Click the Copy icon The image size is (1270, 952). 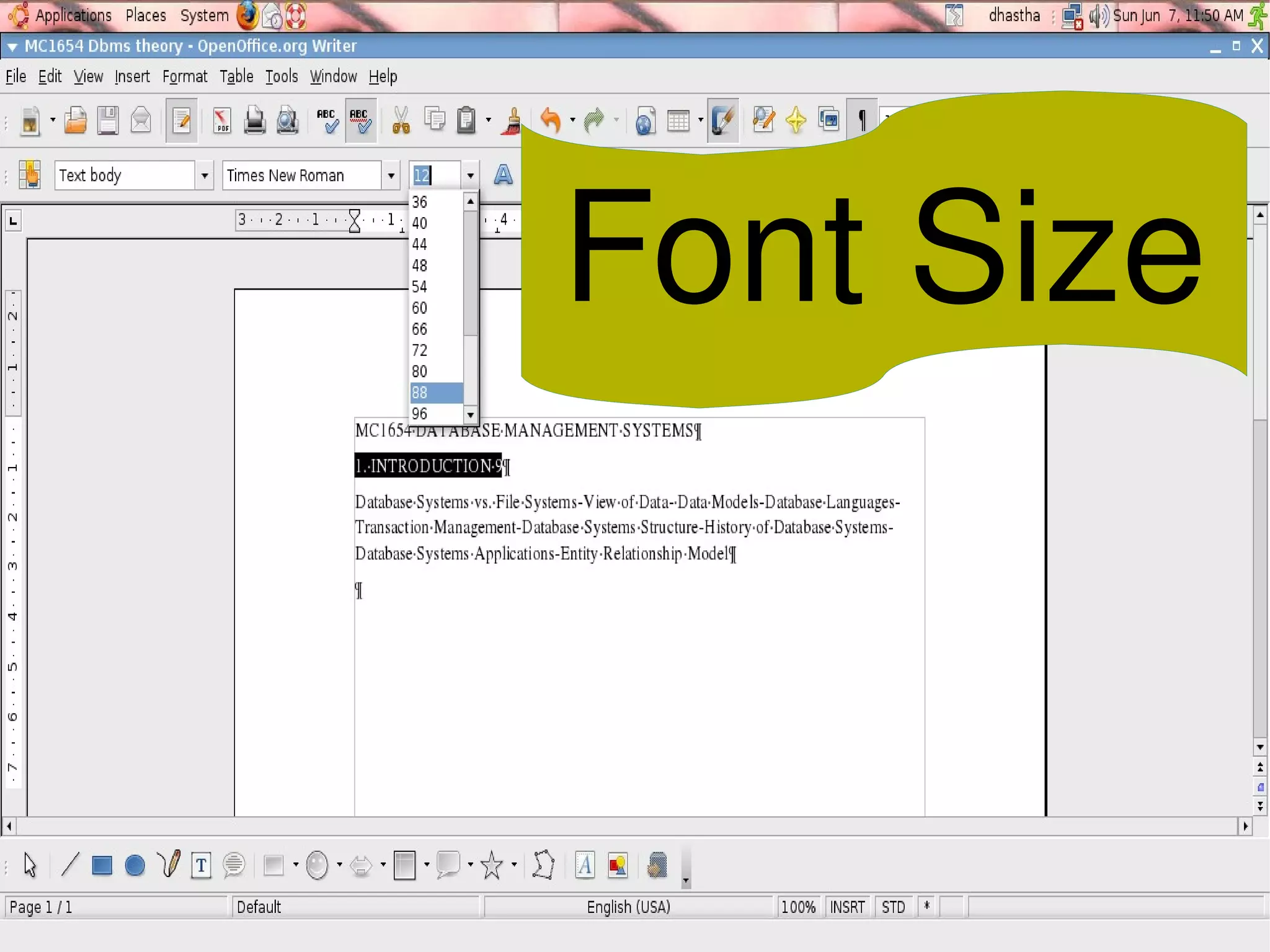[435, 119]
